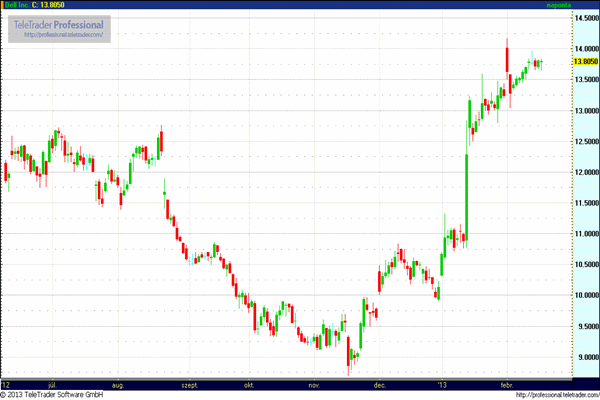Screen dimensions: 600x400
Task: Select the yellow 13.8050 current price marker
Action: tap(585, 61)
